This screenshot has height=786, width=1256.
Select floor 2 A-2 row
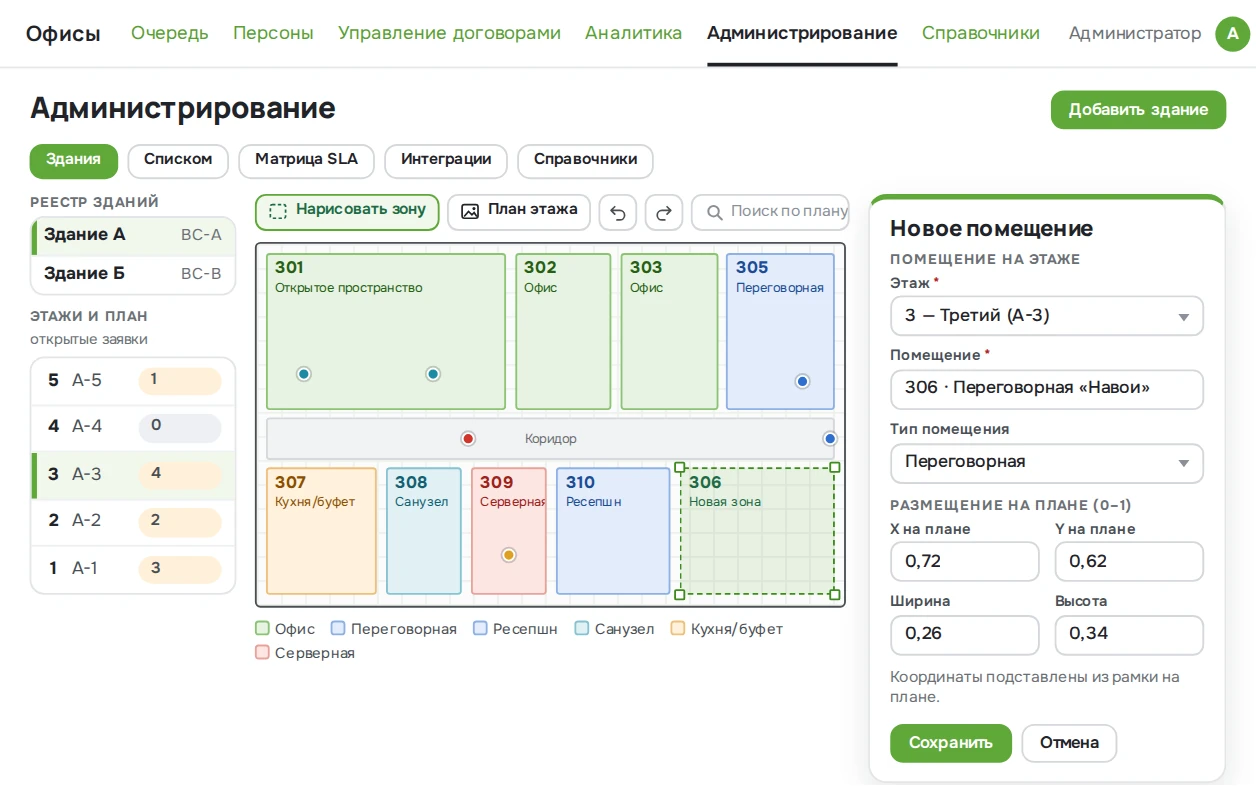133,521
